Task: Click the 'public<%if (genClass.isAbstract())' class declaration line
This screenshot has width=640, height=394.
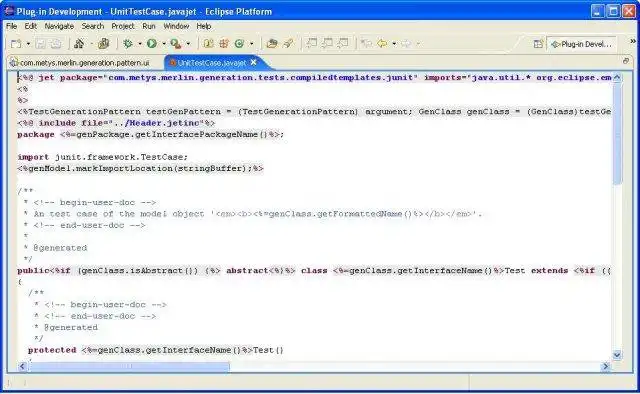Action: pyautogui.click(x=313, y=270)
